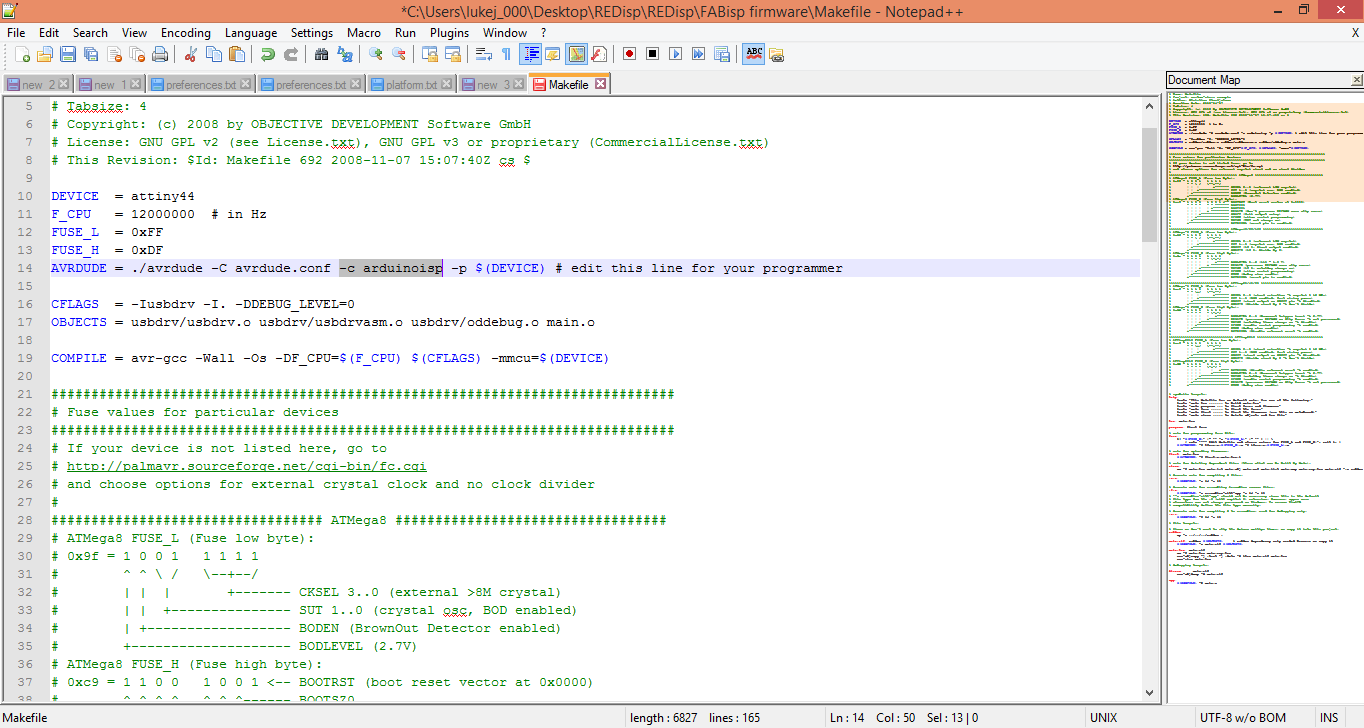This screenshot has height=728, width=1364.
Task: Switch to the platform.txt tab
Action: [x=407, y=85]
